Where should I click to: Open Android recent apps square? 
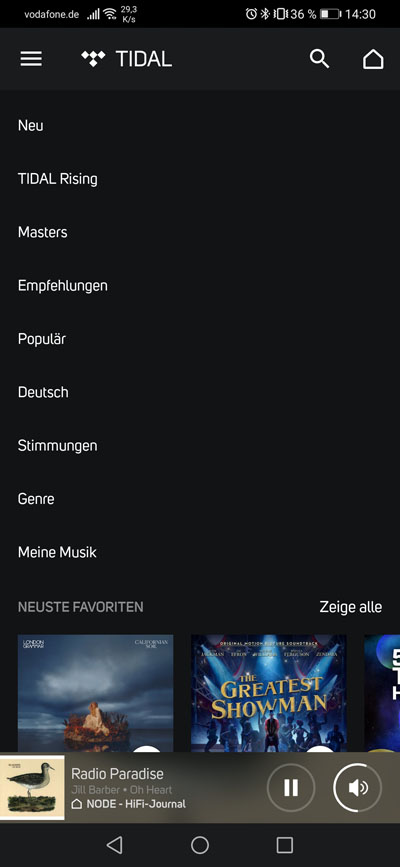tap(284, 844)
